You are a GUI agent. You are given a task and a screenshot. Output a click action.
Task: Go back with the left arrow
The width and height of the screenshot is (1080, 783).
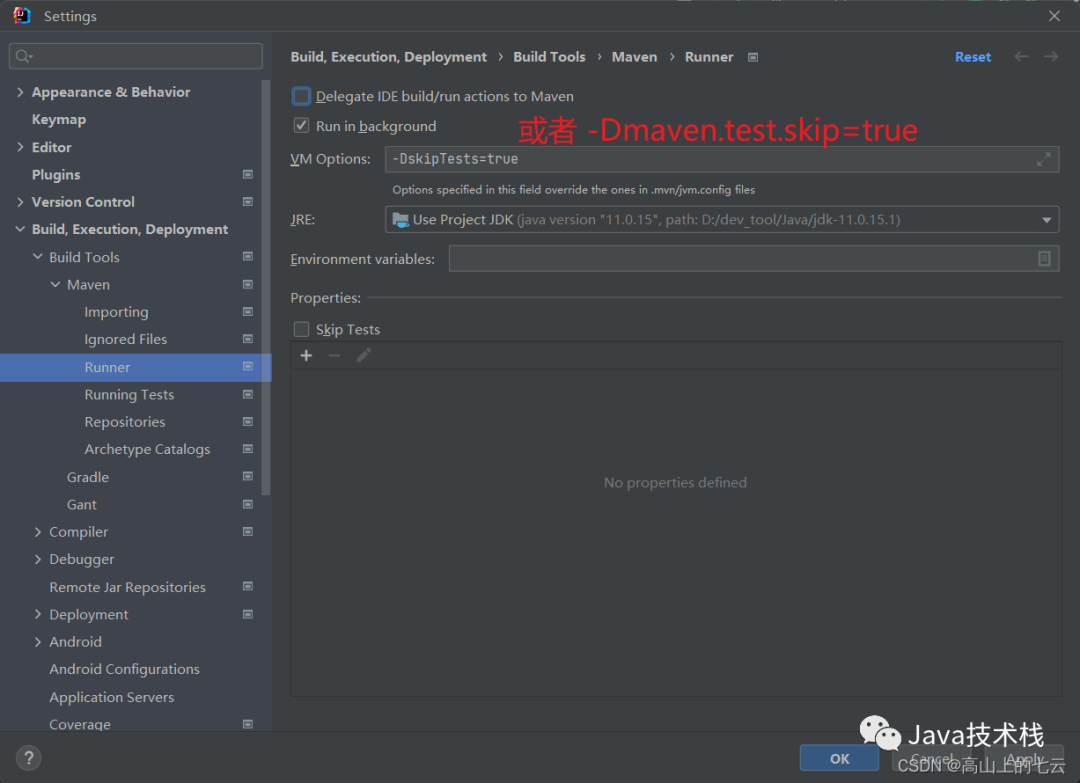coord(1021,56)
